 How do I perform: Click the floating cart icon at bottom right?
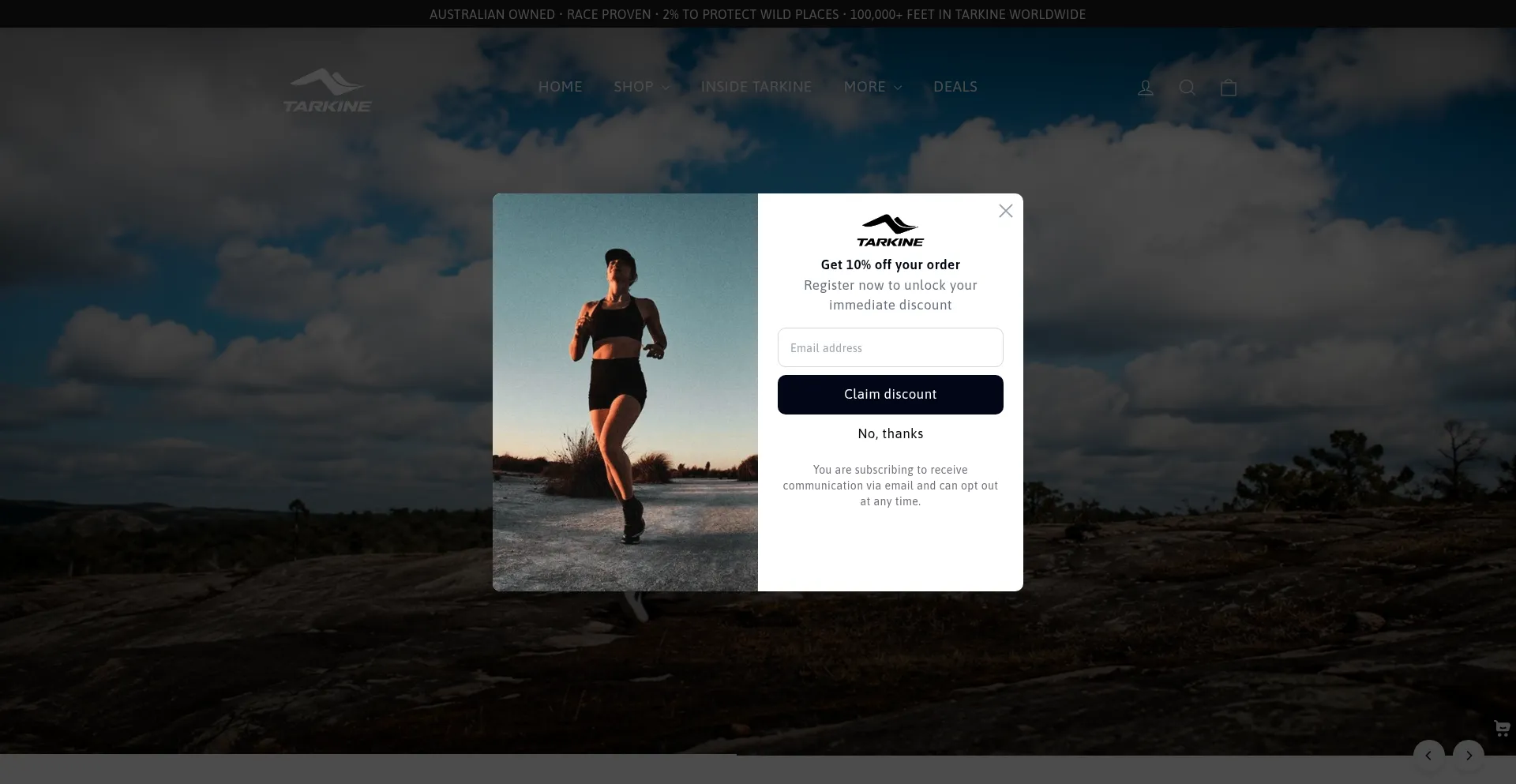1502,728
